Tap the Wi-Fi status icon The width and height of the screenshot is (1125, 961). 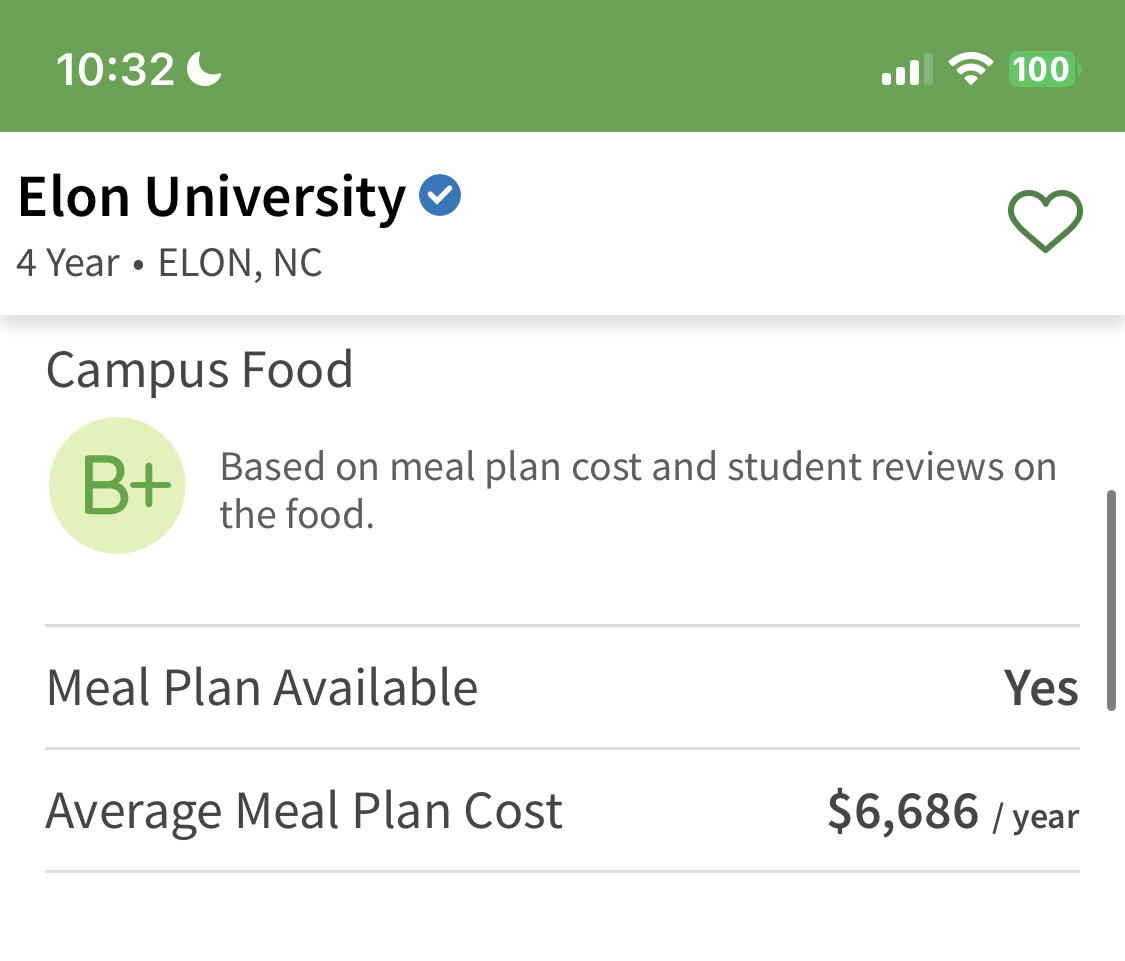[970, 69]
